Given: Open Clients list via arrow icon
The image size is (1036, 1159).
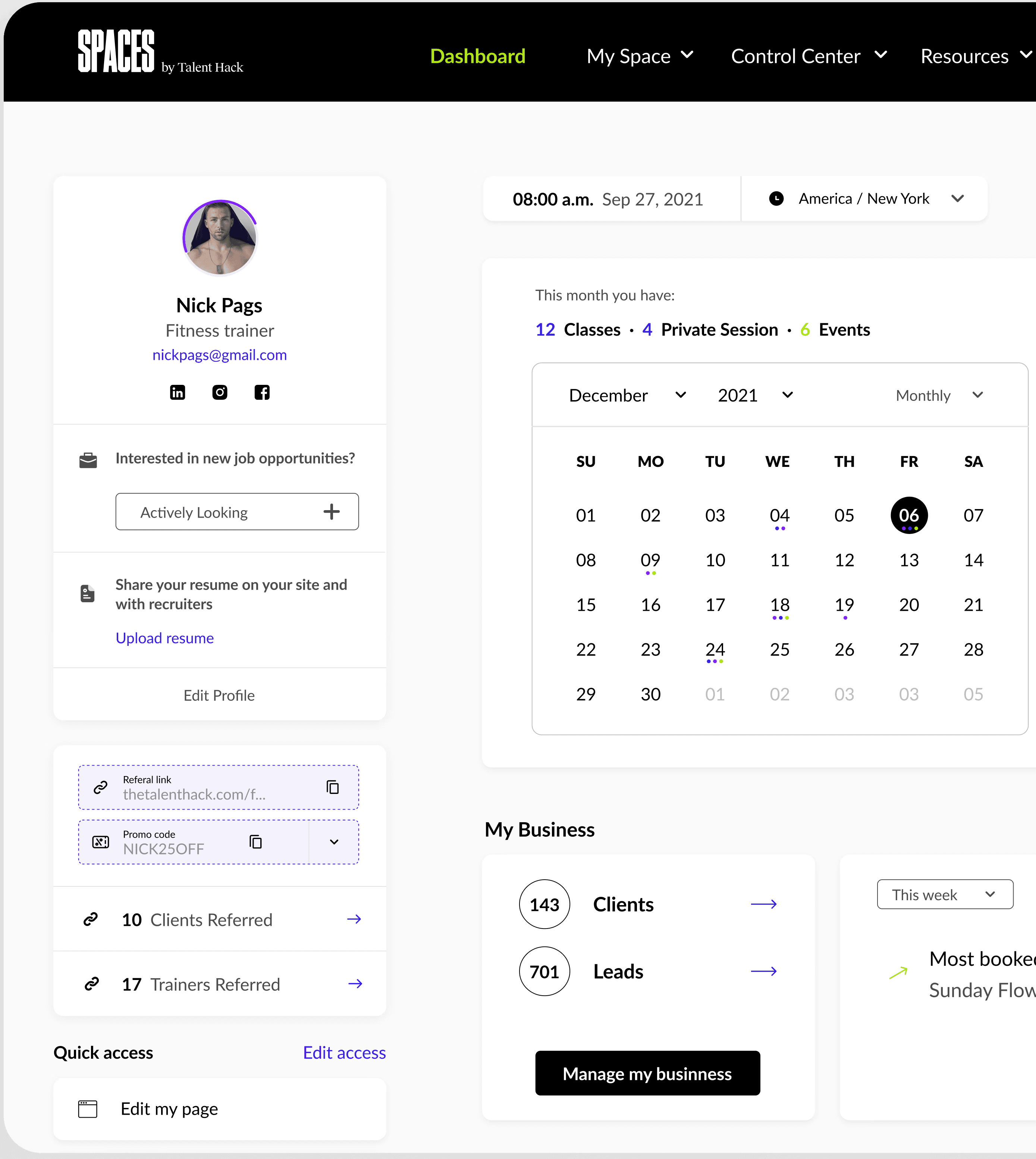Looking at the screenshot, I should point(763,904).
